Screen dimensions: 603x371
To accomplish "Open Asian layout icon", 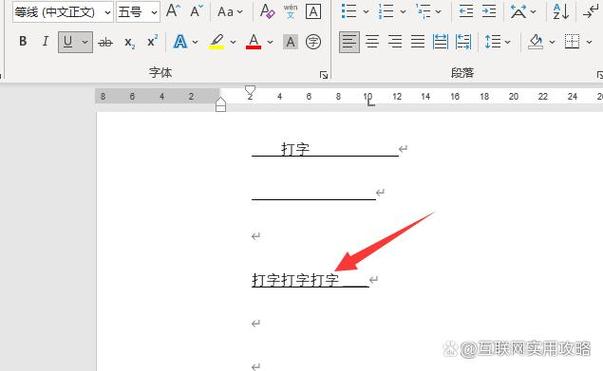I will 518,12.
